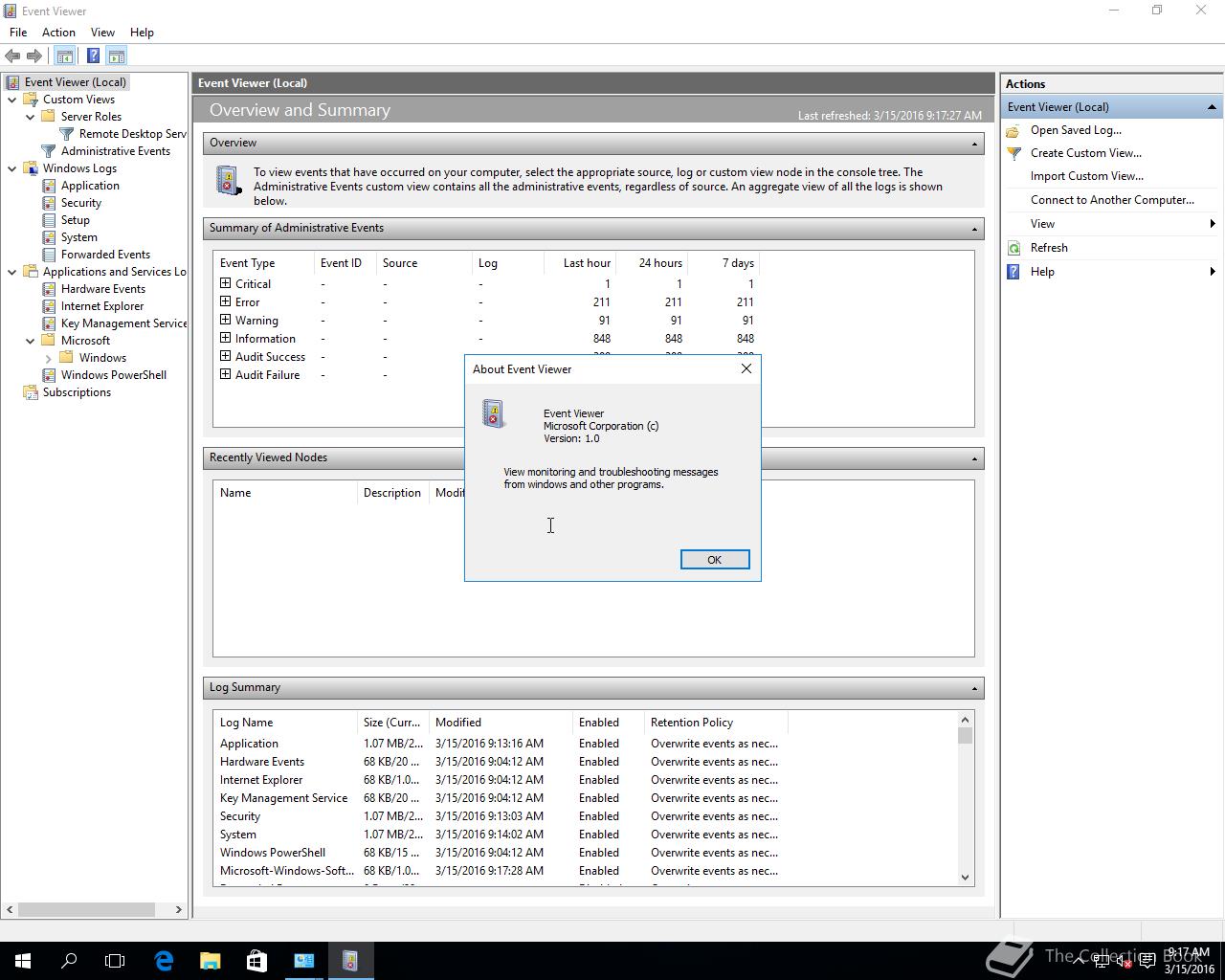The height and width of the screenshot is (980, 1225).
Task: Click Administrative Events filter icon in tree
Action: 49,151
